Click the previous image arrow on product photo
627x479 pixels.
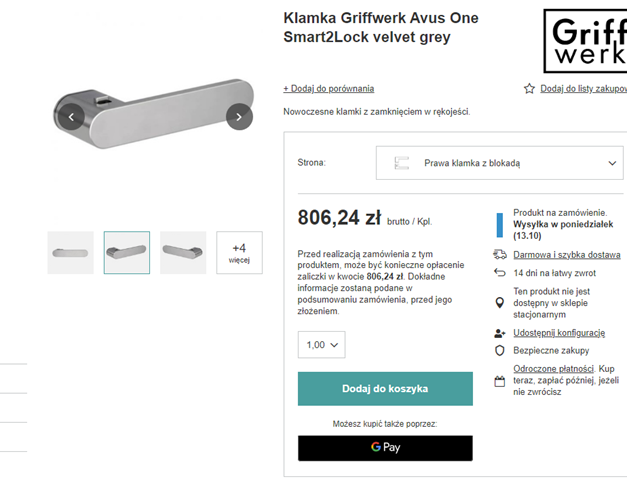tap(71, 117)
